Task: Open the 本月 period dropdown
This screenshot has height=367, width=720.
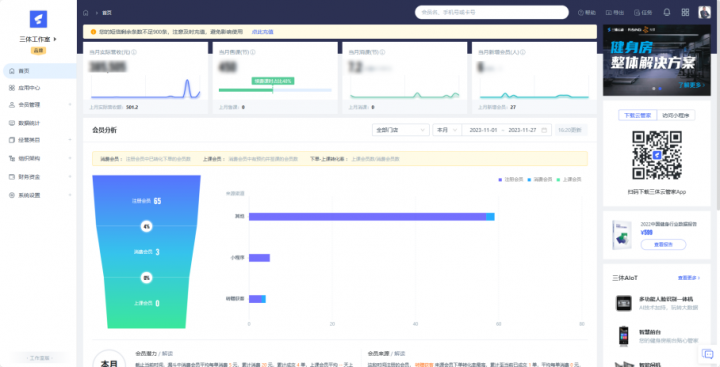Action: tap(447, 130)
